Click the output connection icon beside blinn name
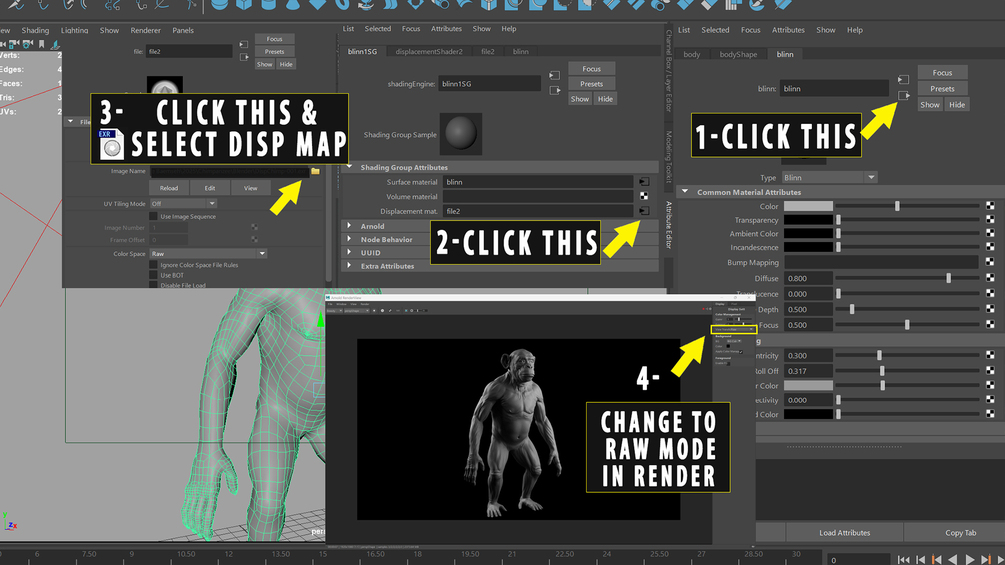Screen dimensions: 1005x565 click(903, 95)
